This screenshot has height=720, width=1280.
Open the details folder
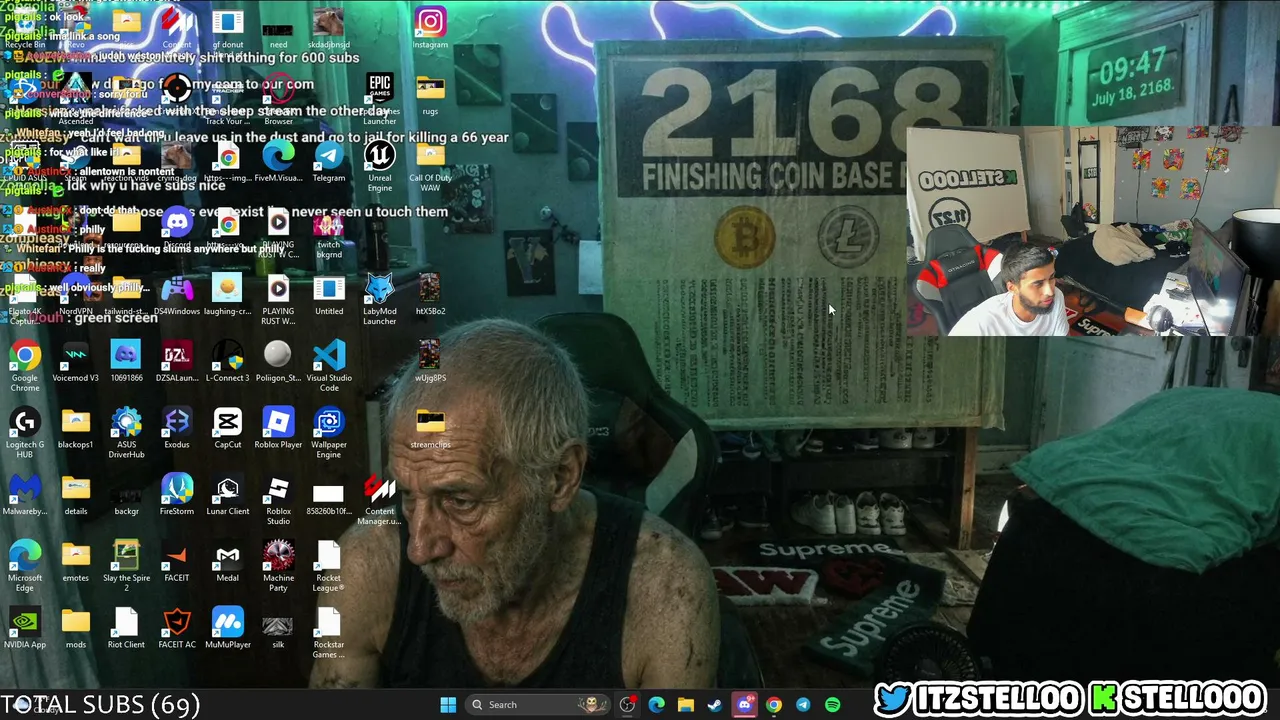pyautogui.click(x=75, y=496)
